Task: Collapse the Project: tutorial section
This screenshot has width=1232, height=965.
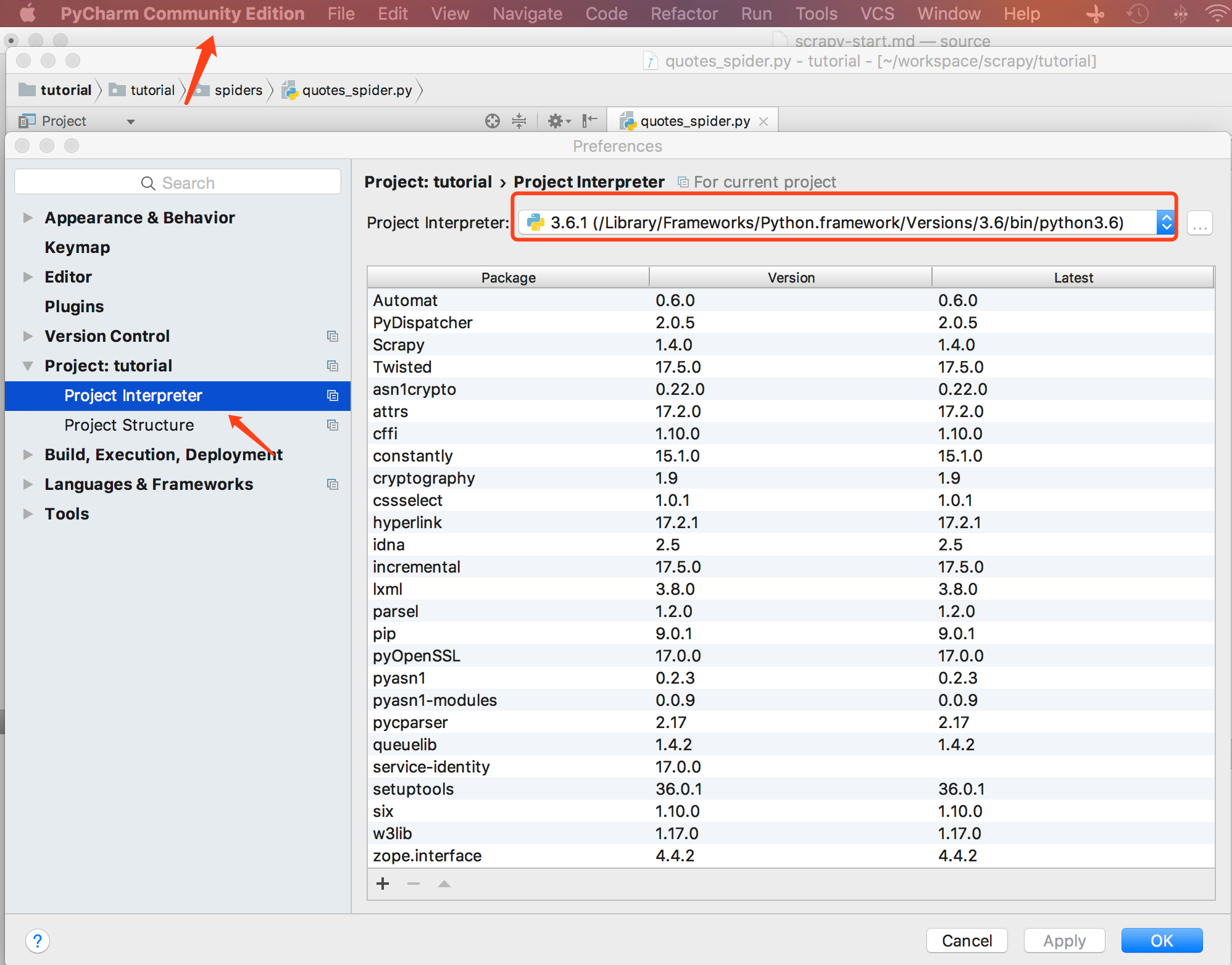Action: [x=28, y=366]
